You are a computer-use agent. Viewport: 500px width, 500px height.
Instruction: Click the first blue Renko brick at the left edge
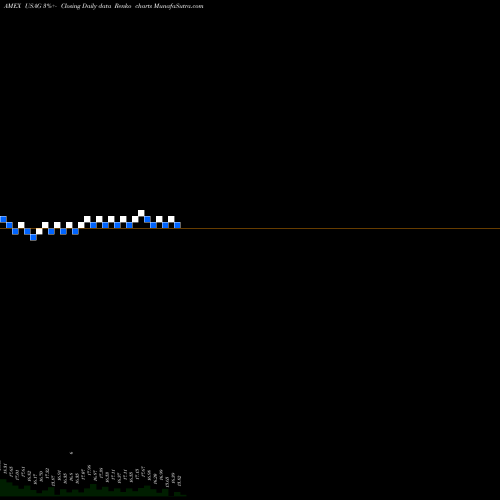(3, 219)
